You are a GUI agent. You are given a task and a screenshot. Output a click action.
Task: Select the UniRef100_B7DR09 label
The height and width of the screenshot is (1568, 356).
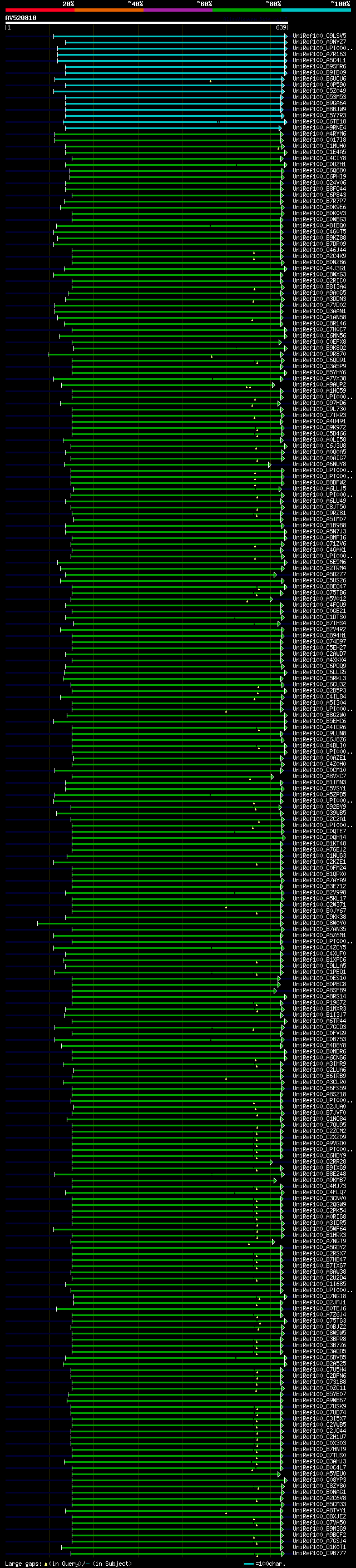click(x=319, y=244)
